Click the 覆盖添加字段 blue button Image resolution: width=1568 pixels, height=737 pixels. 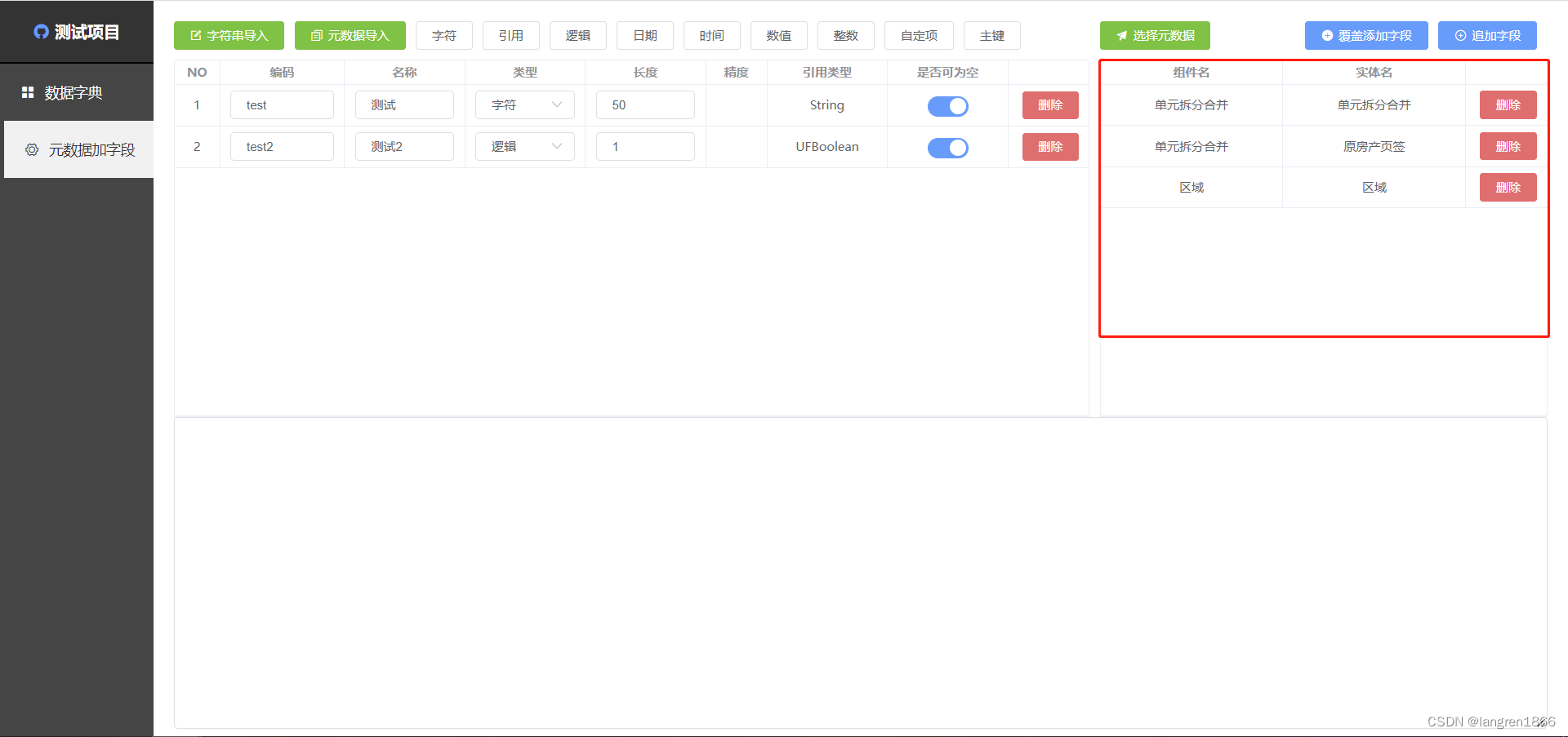[x=1366, y=36]
